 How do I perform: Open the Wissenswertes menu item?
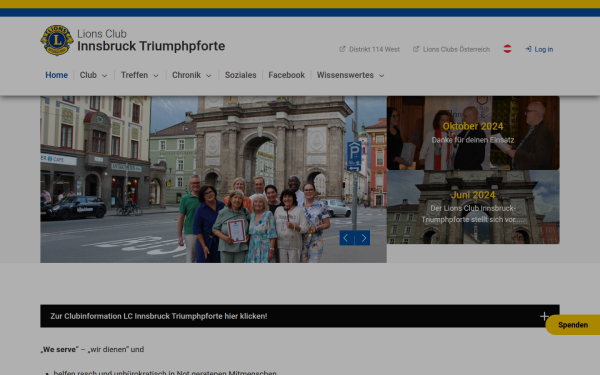point(345,75)
